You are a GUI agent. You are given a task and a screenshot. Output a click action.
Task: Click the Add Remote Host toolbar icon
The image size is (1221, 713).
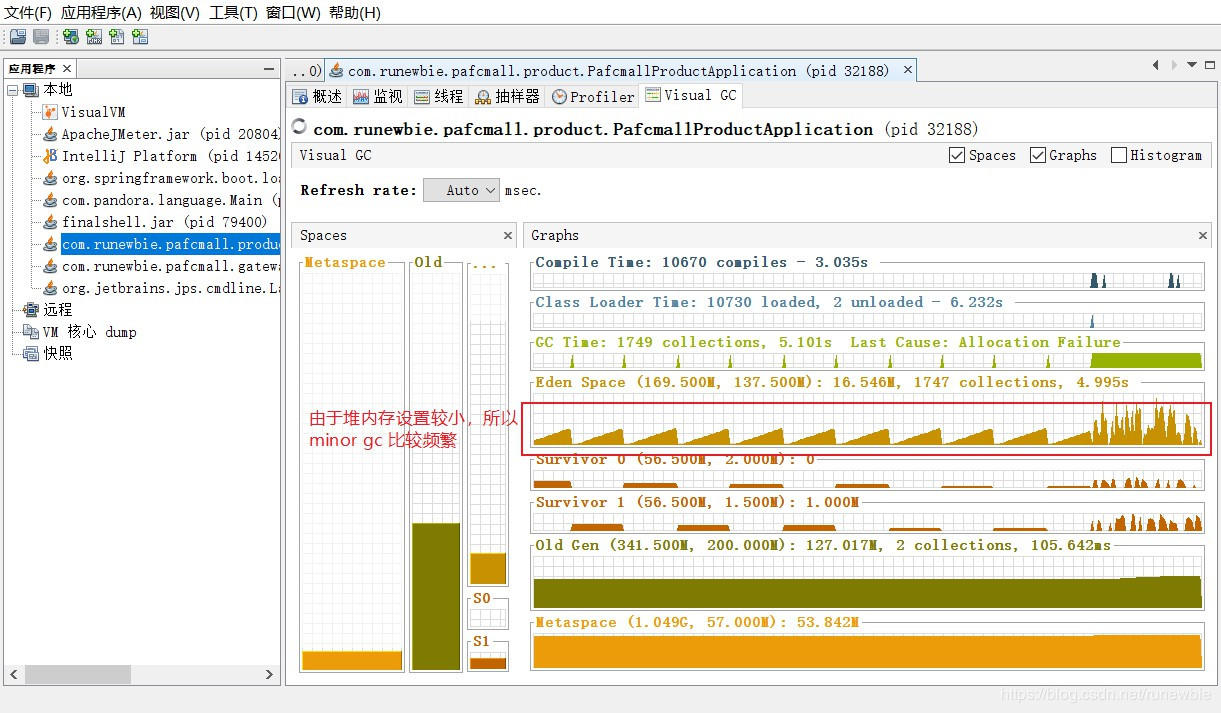[x=70, y=37]
